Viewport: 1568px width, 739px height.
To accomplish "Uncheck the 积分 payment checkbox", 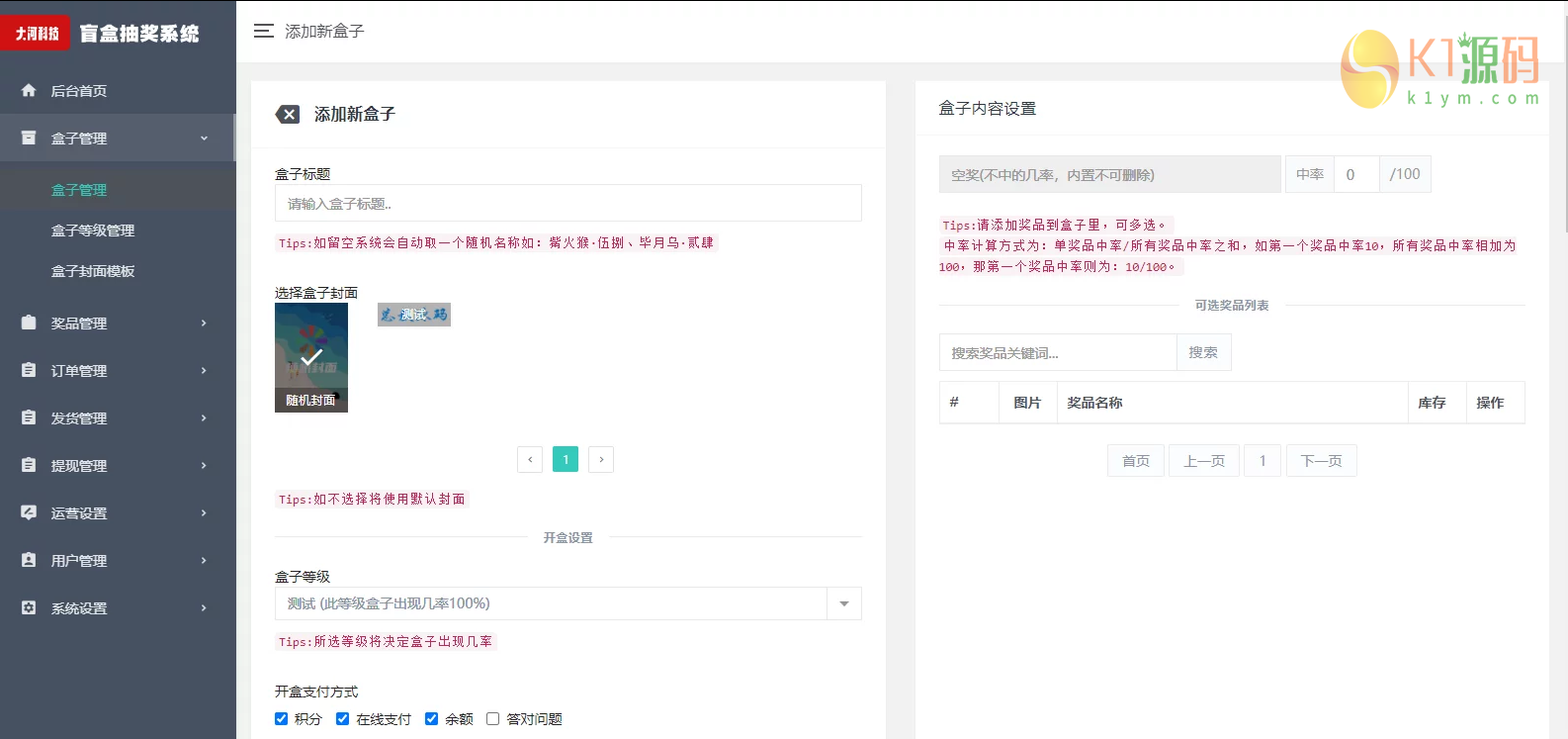I will coord(282,719).
